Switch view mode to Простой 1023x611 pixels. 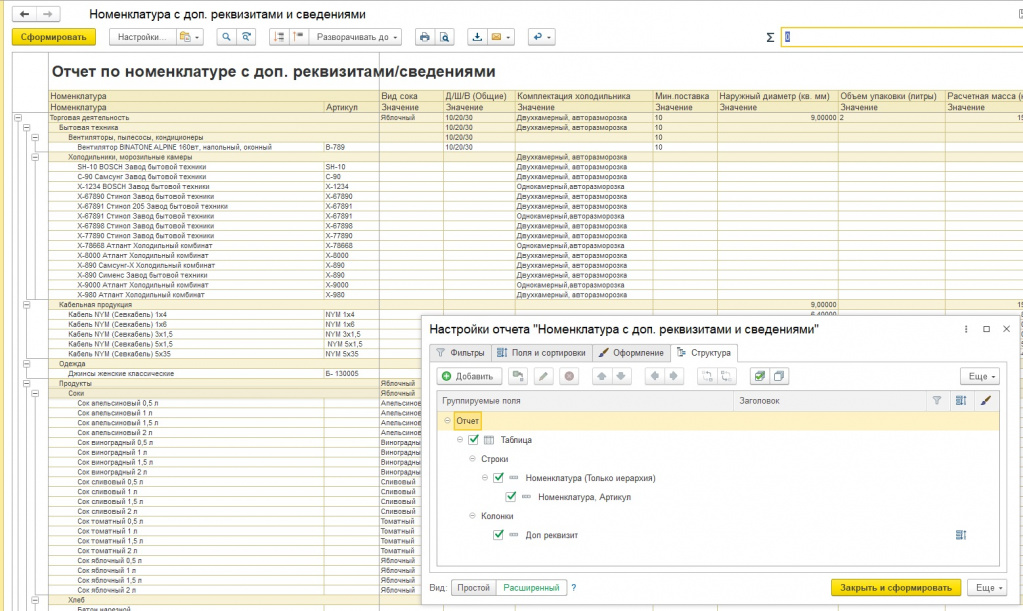tap(473, 588)
